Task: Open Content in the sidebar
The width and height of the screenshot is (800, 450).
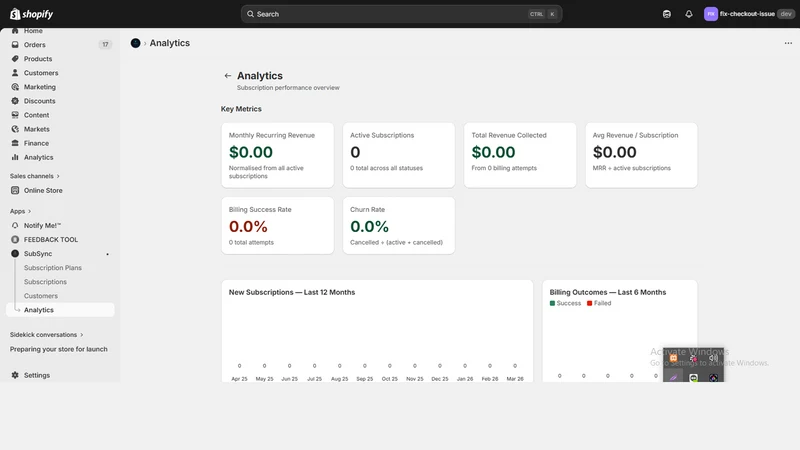Action: [x=36, y=115]
